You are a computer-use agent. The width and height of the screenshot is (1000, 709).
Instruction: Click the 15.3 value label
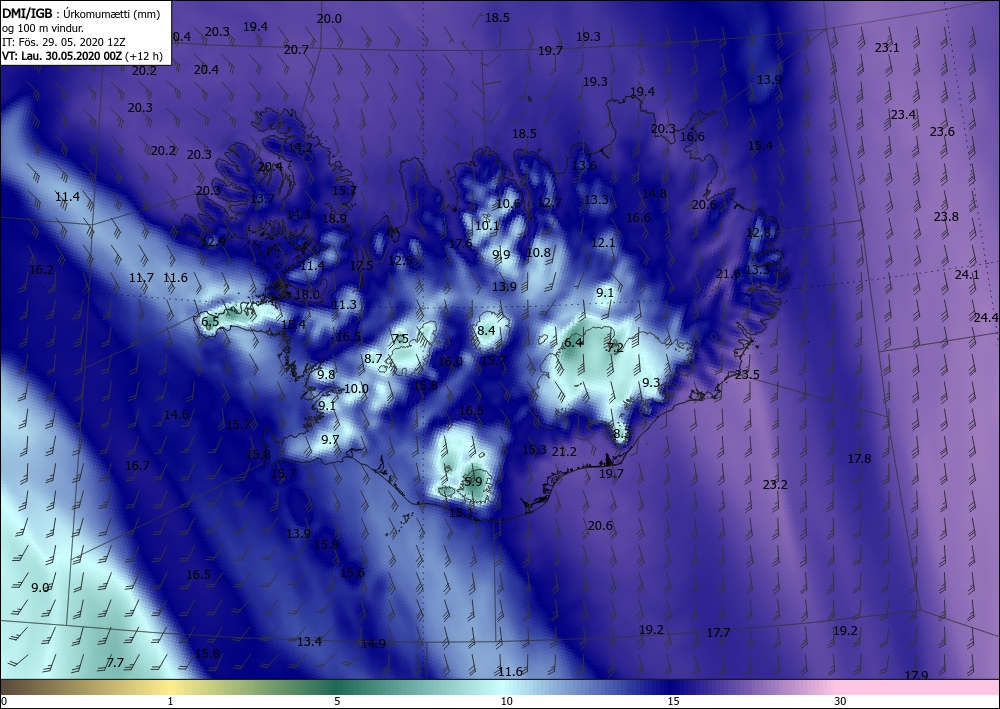tap(534, 450)
